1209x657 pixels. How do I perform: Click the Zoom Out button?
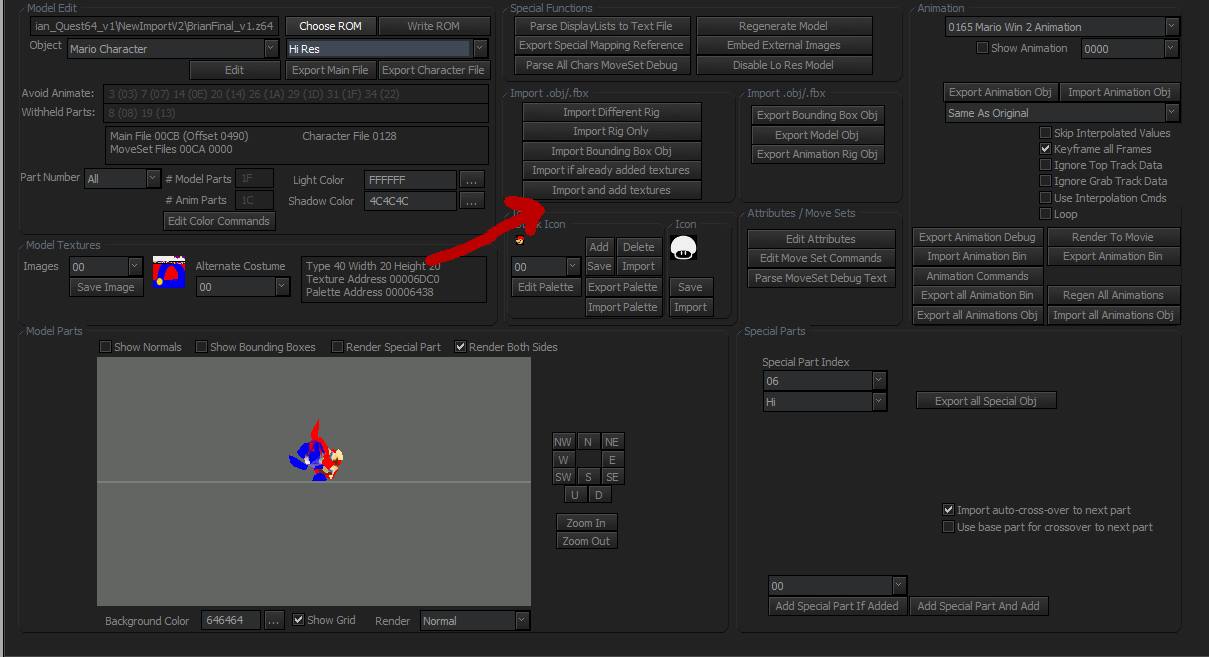tap(586, 541)
